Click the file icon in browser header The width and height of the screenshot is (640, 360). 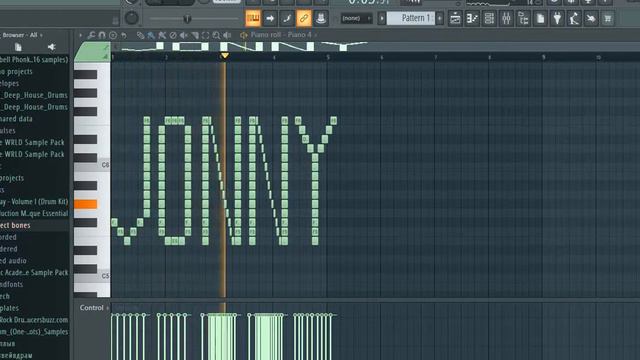(x=18, y=47)
